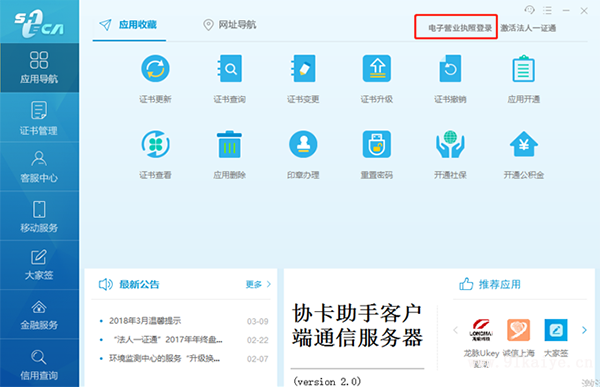Screen dimensions: 600x387
Task: Show next recommended apps with right arrow
Action: coord(584,330)
